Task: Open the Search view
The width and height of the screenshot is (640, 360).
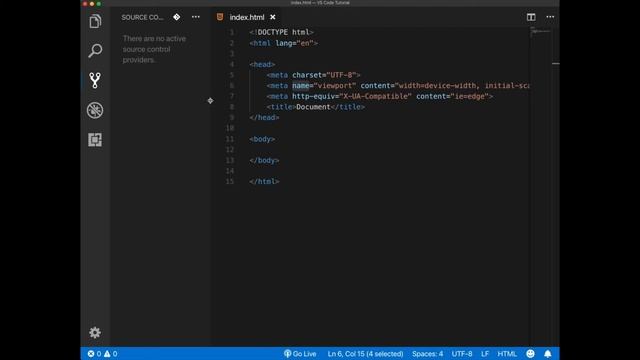Action: [x=95, y=51]
